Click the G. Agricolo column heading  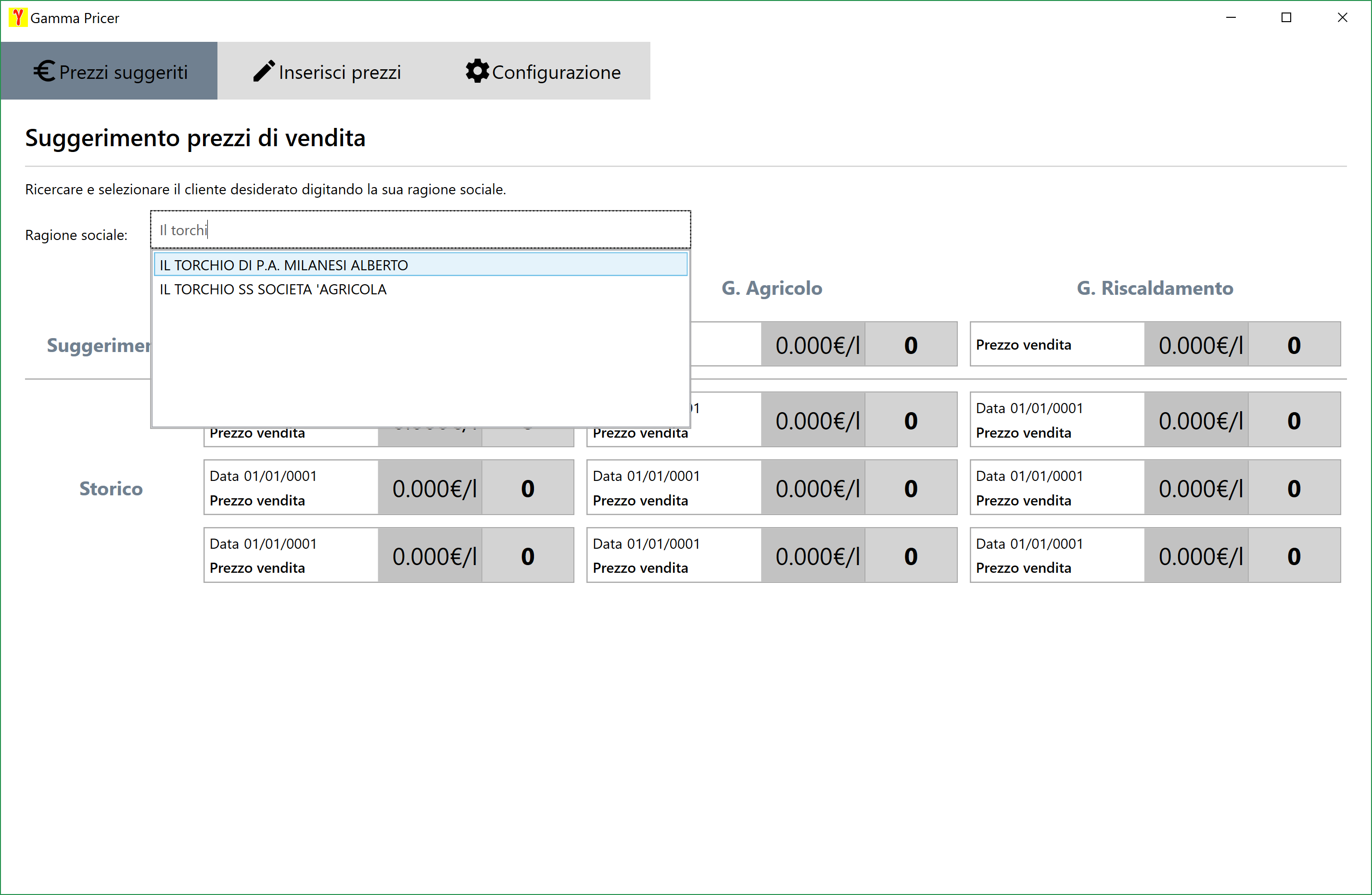(x=772, y=288)
